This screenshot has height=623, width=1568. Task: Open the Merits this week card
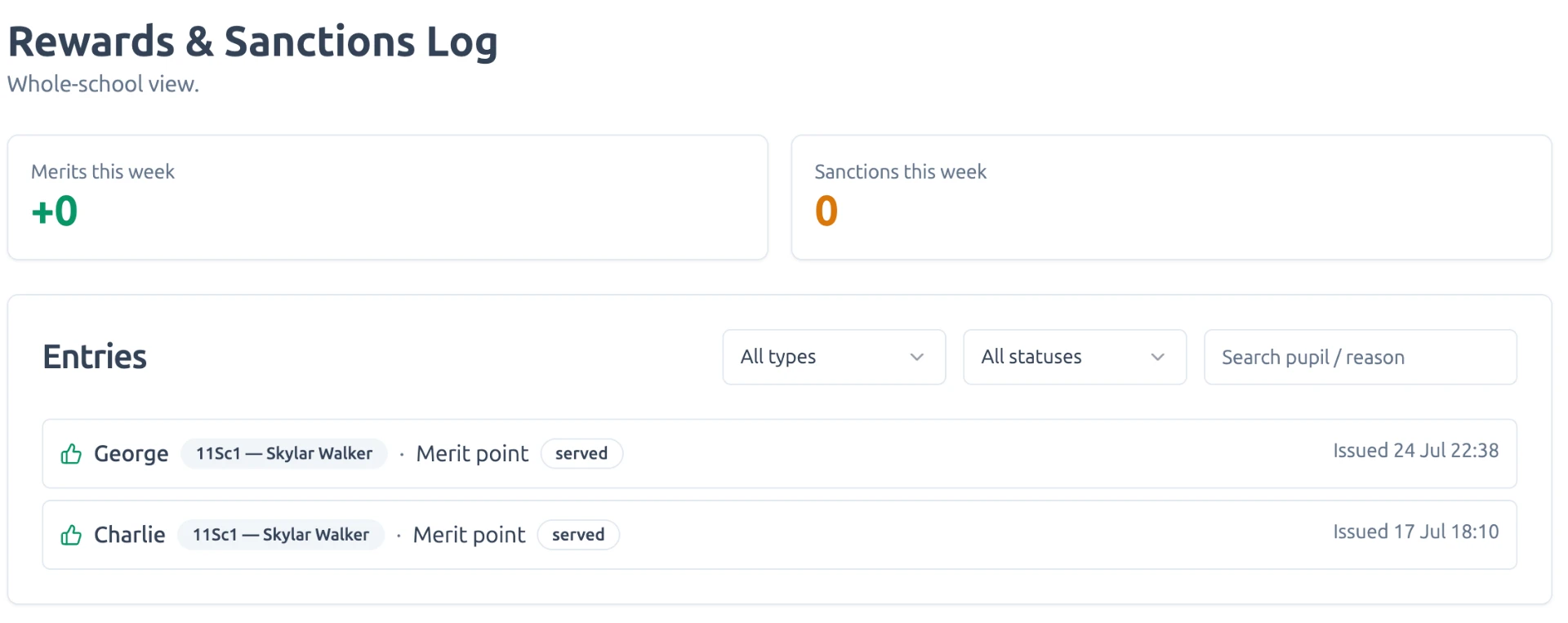click(388, 198)
